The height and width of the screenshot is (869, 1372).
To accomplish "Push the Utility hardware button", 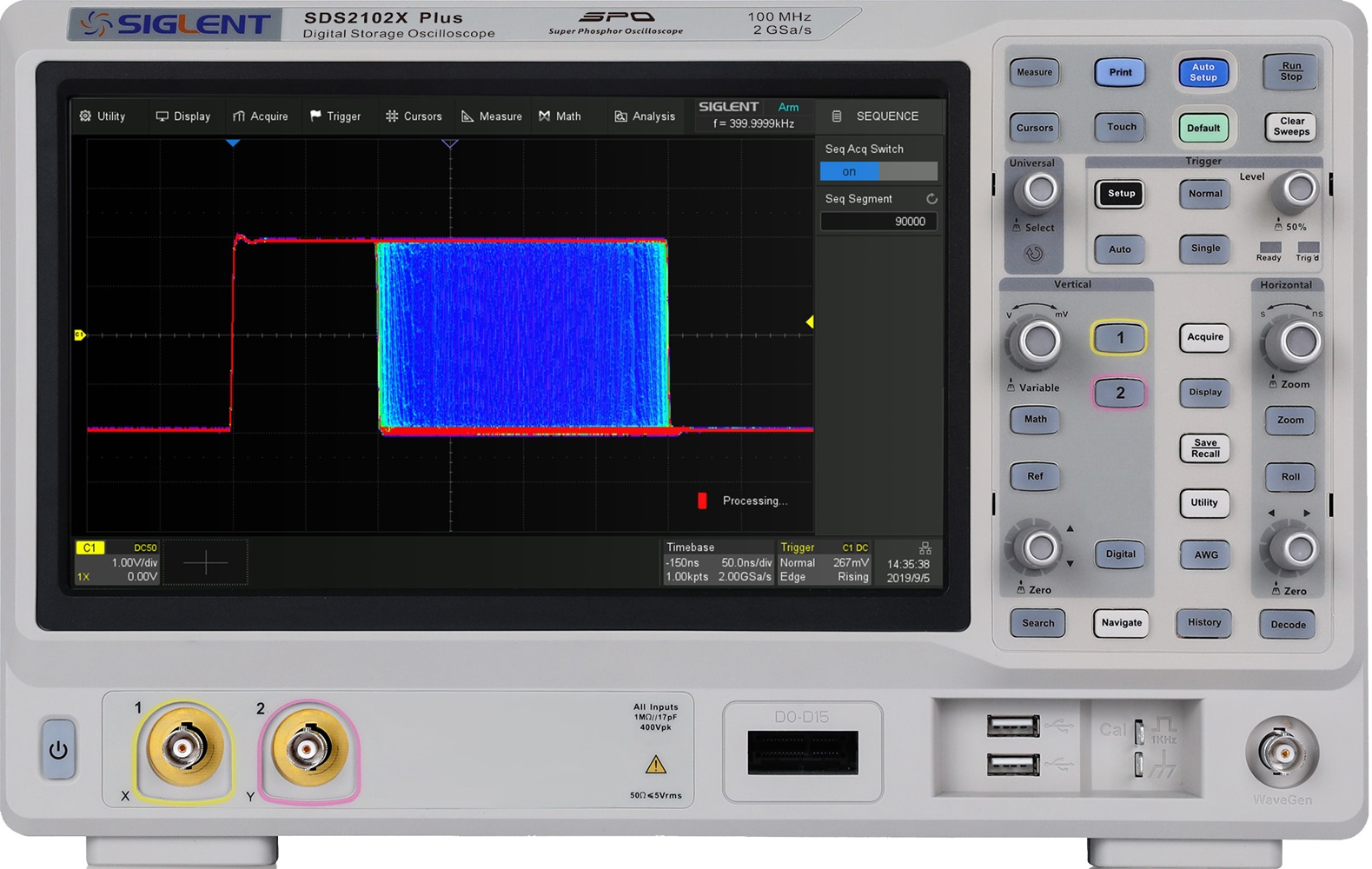I will pyautogui.click(x=1204, y=503).
